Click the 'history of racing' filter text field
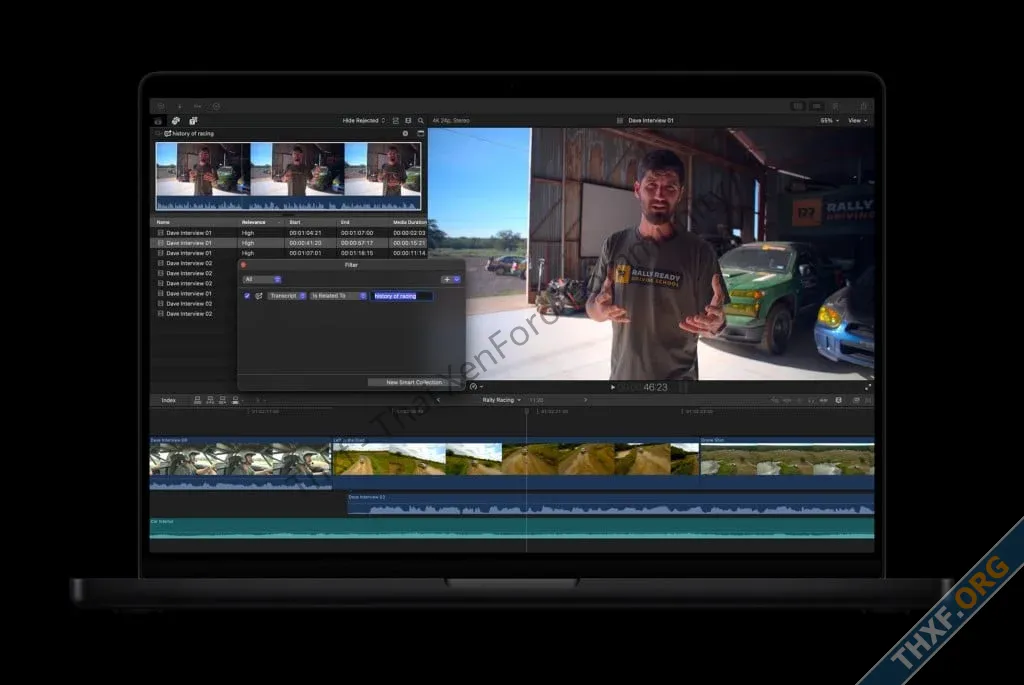 click(x=402, y=296)
